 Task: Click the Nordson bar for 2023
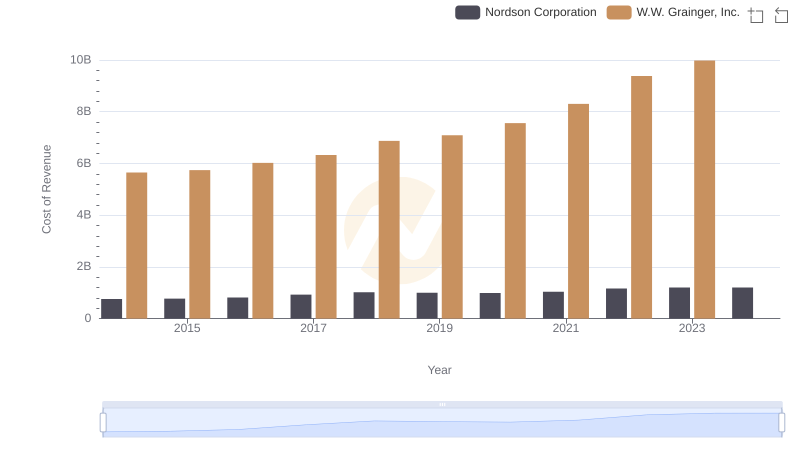tap(679, 303)
